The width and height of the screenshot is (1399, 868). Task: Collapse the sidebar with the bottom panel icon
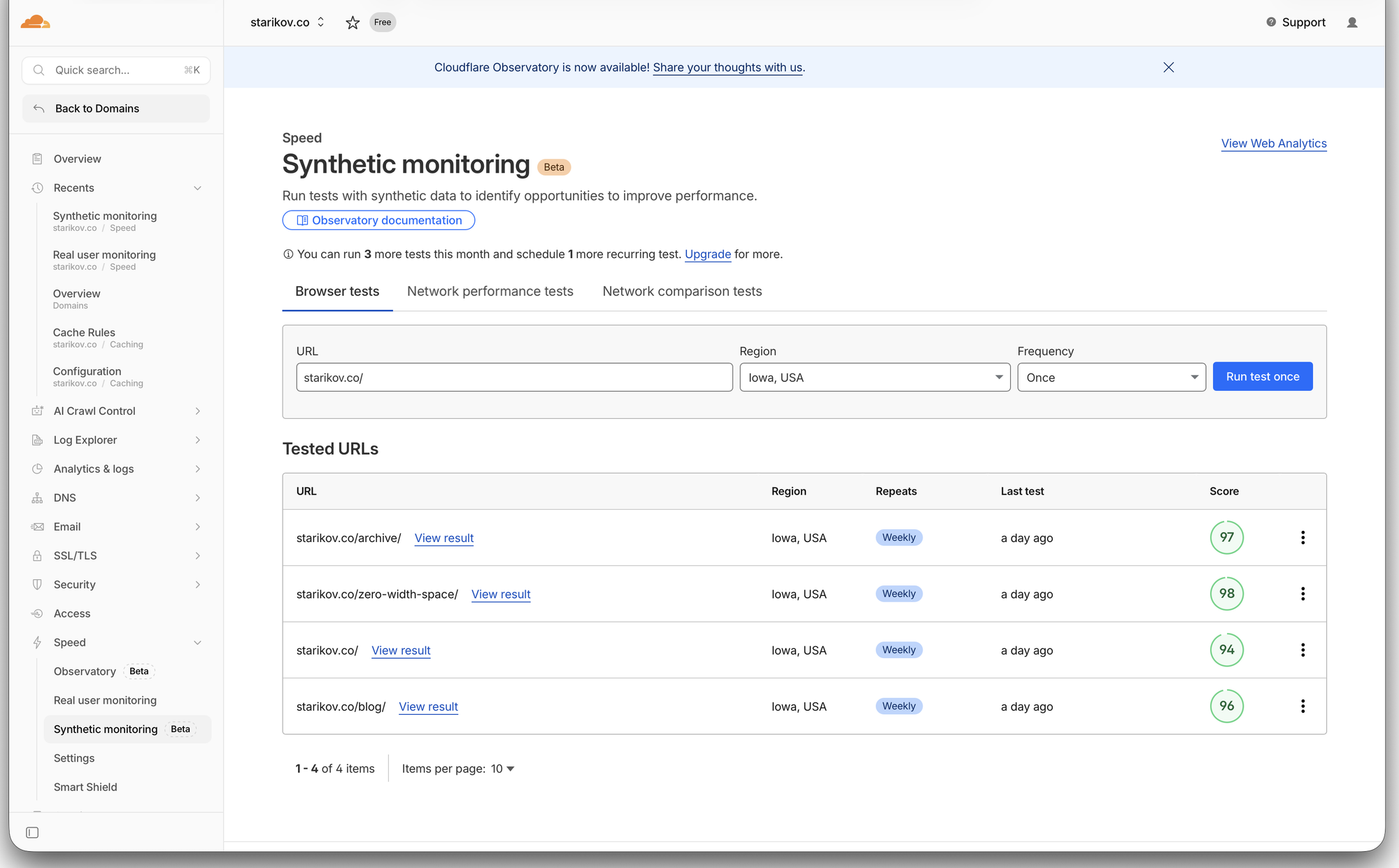pyautogui.click(x=32, y=832)
